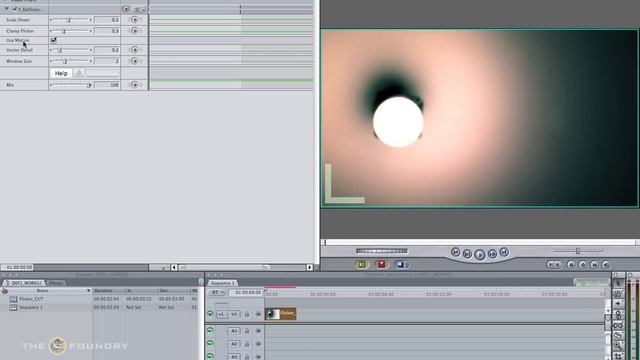This screenshot has height=360, width=640.
Task: Open the F_Deflicker filter options dropdown
Action: tap(140, 9)
